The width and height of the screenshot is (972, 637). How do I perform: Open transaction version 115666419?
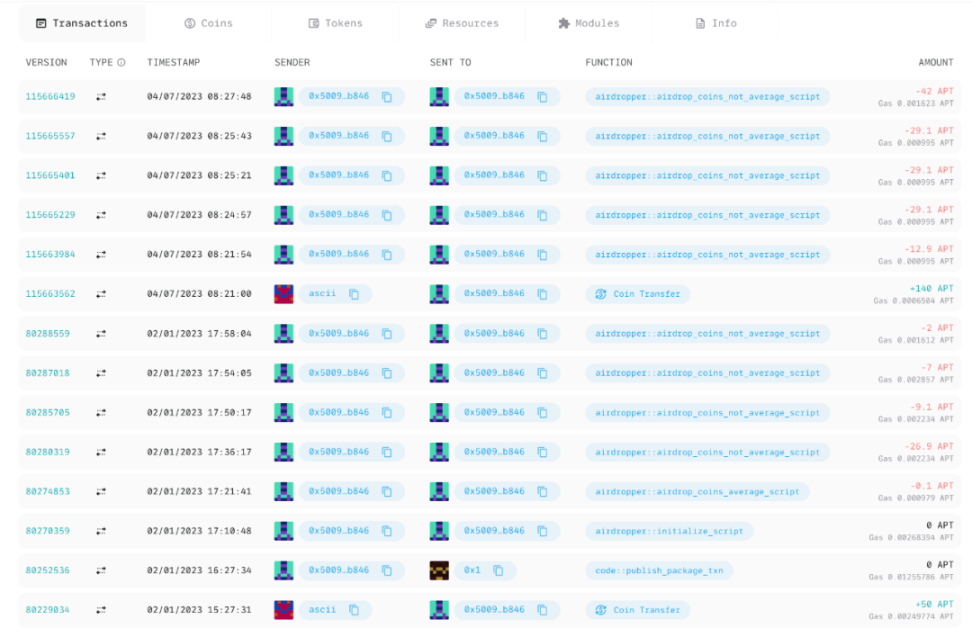[x=50, y=97]
